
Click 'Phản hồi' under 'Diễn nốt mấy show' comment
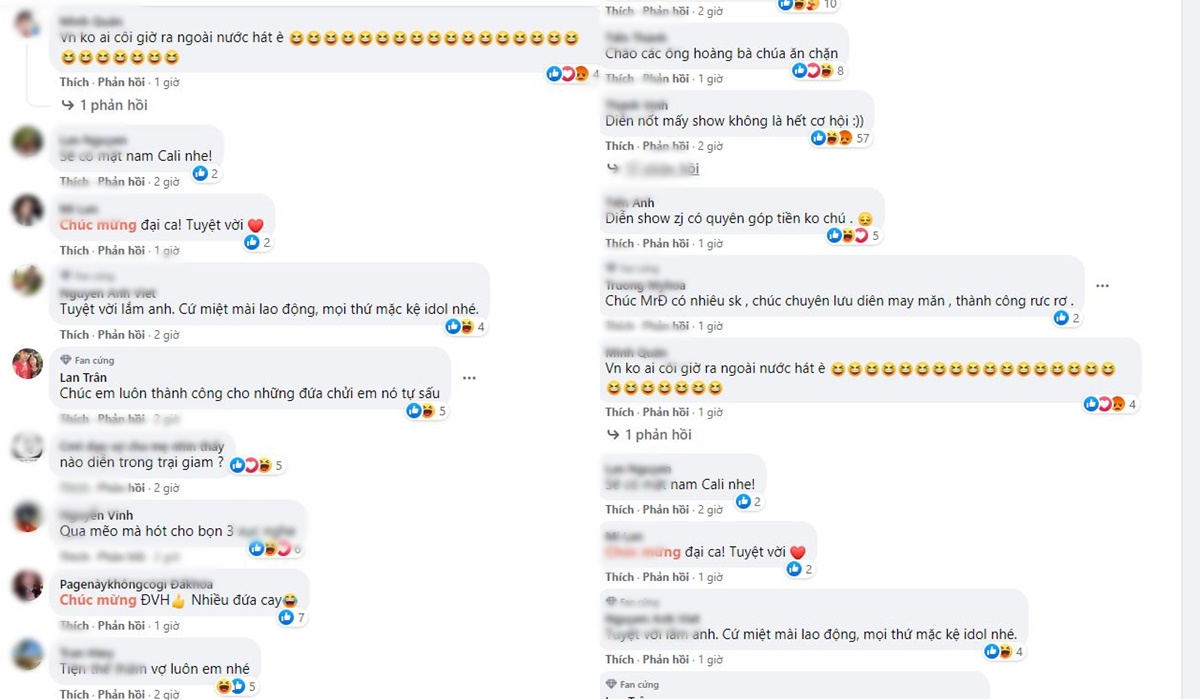(667, 146)
